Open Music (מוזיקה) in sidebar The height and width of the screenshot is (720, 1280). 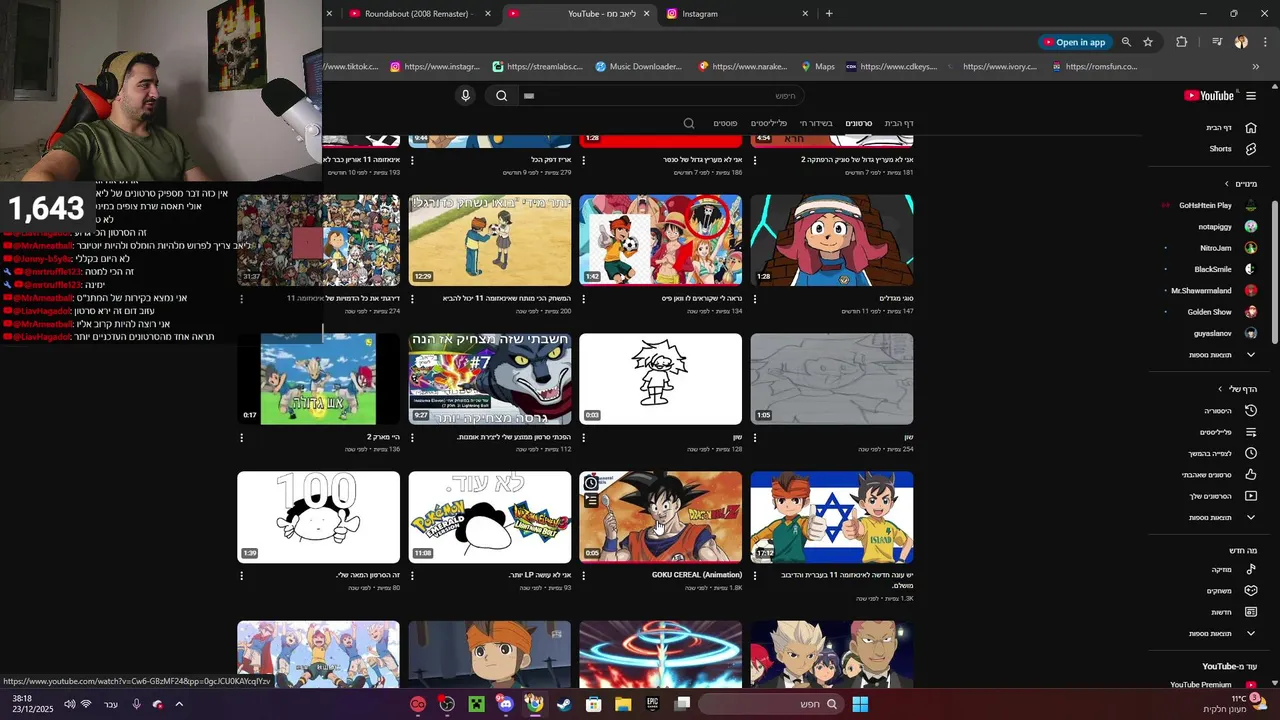click(x=1233, y=569)
